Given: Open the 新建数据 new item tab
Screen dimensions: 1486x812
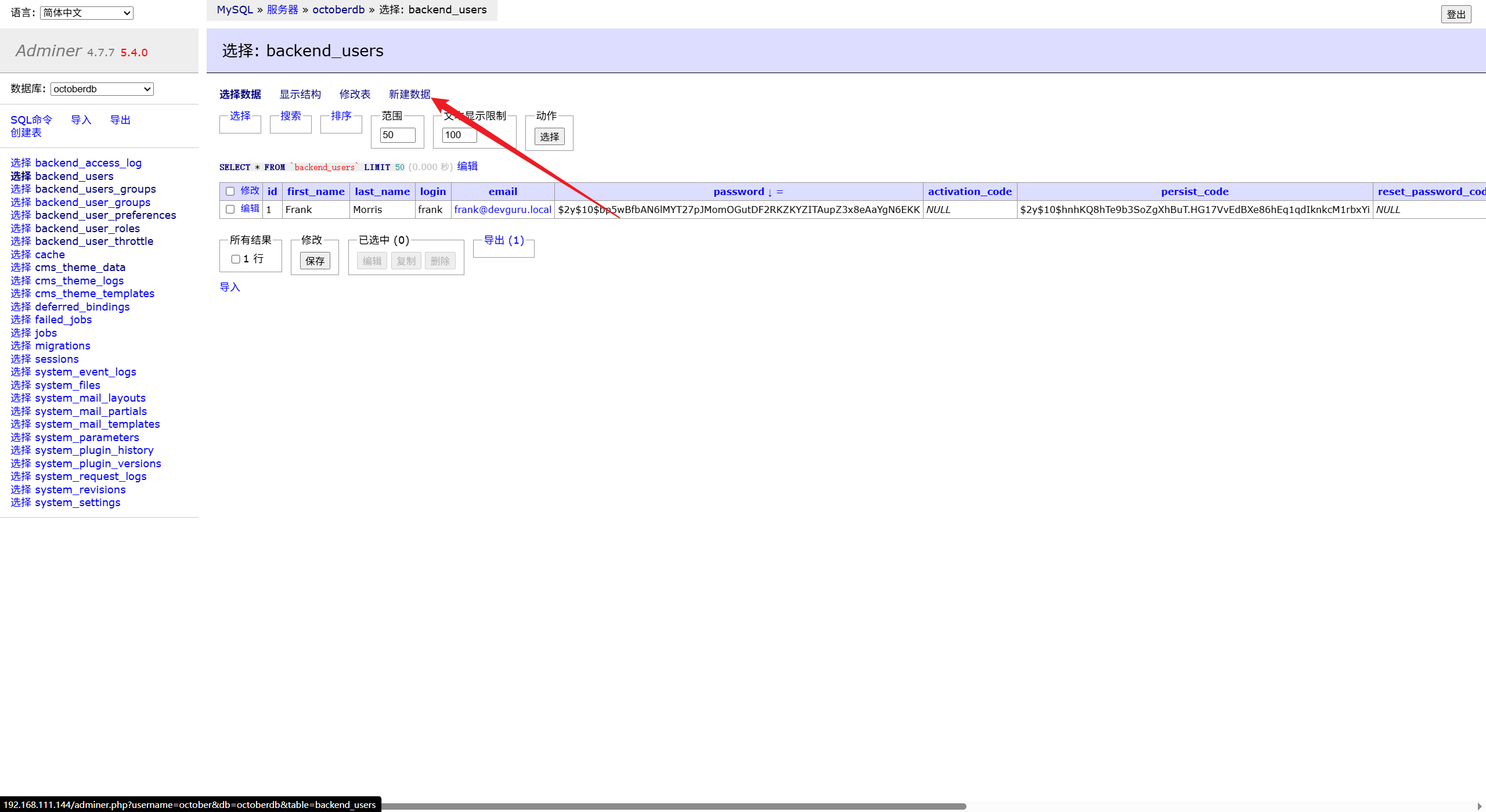Looking at the screenshot, I should 409,94.
